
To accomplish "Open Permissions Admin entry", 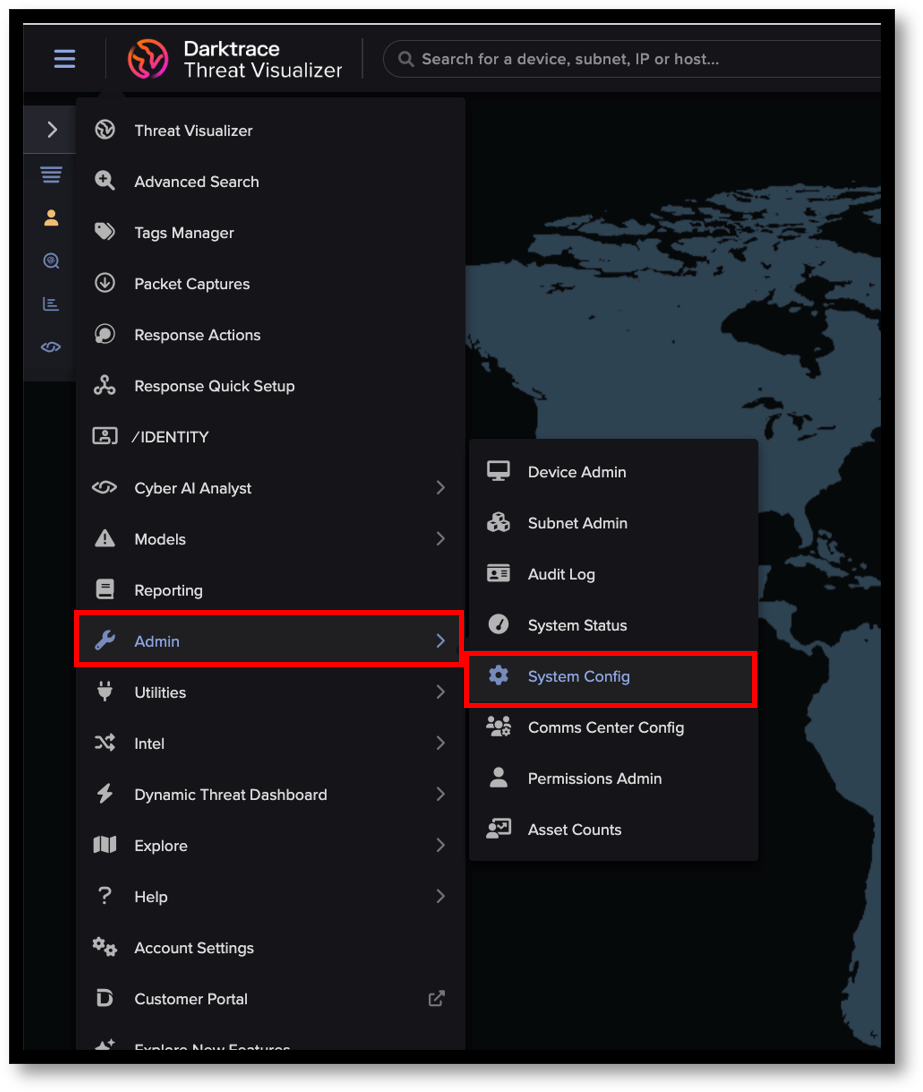I will coord(613,778).
